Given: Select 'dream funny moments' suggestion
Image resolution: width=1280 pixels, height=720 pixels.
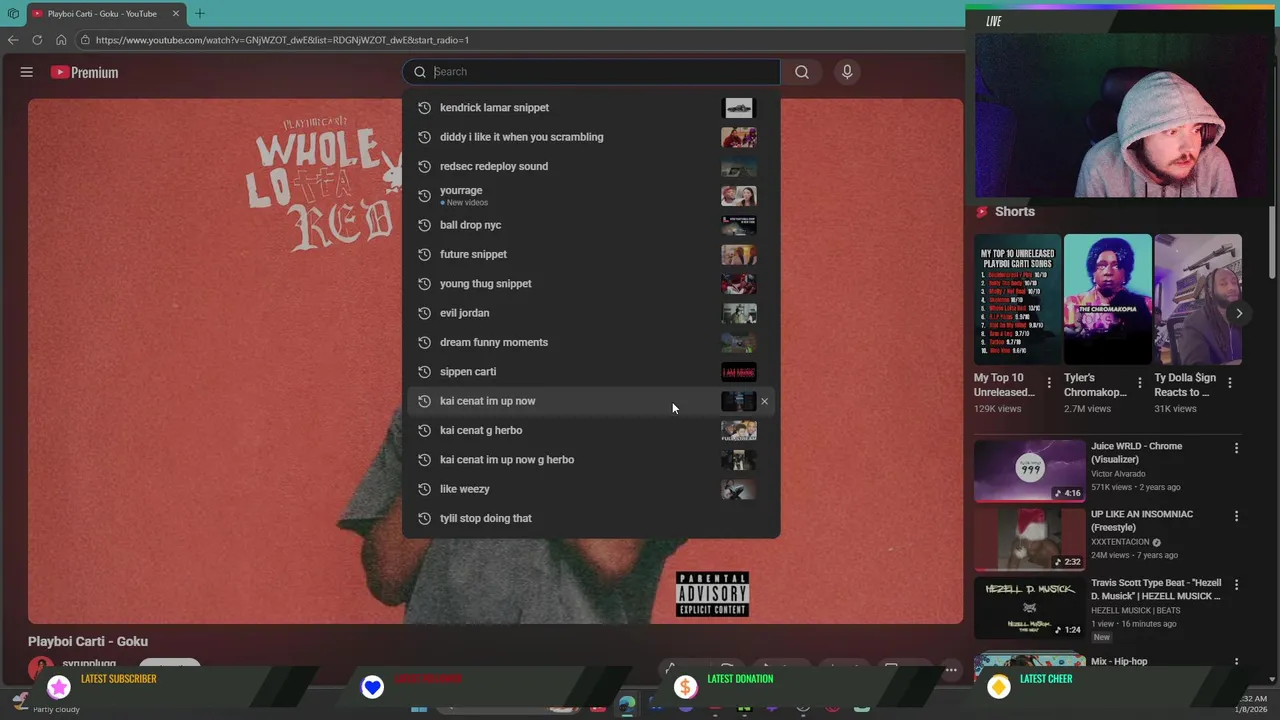Looking at the screenshot, I should [591, 342].
